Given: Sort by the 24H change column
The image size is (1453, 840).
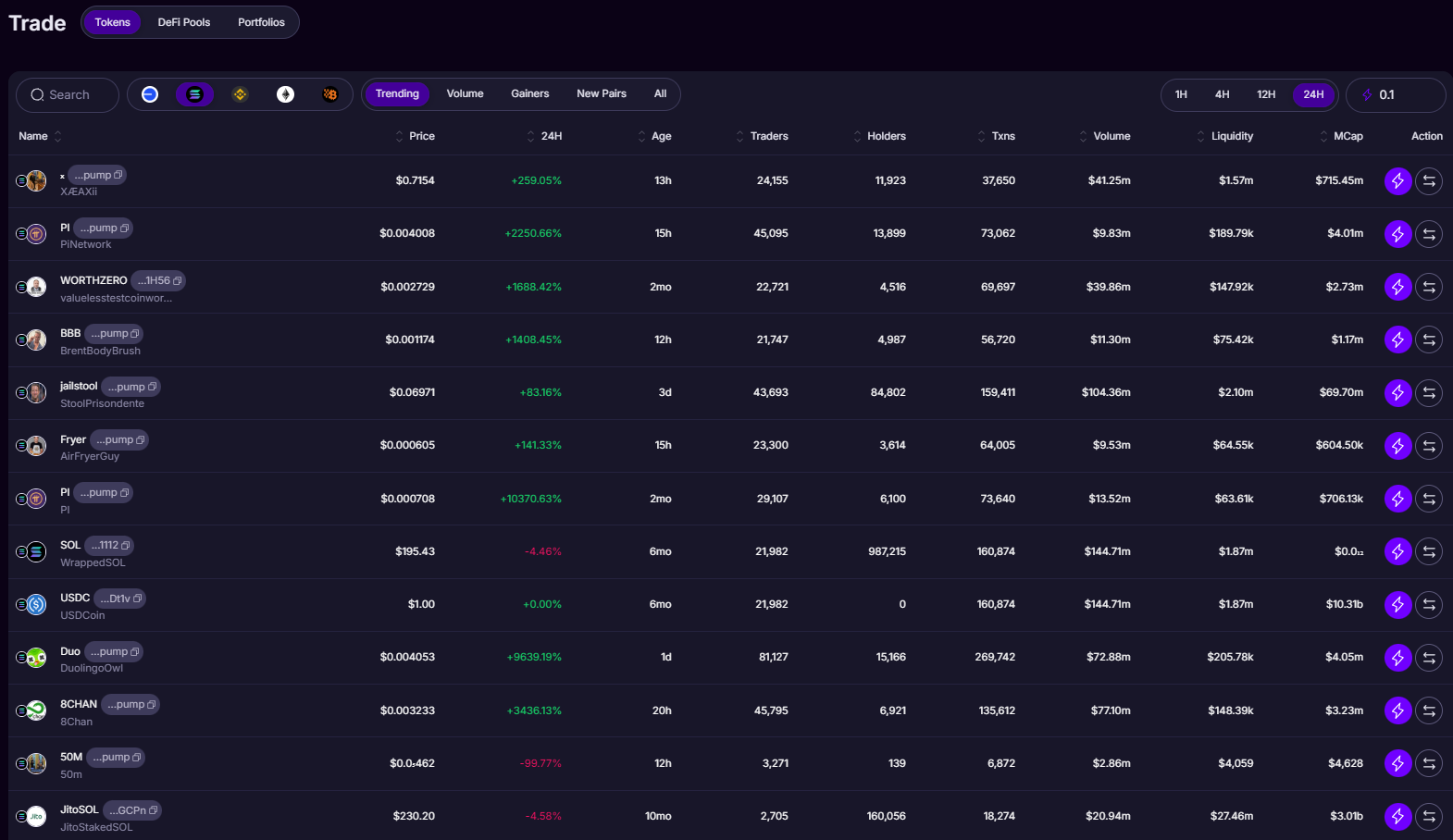Looking at the screenshot, I should [x=544, y=136].
